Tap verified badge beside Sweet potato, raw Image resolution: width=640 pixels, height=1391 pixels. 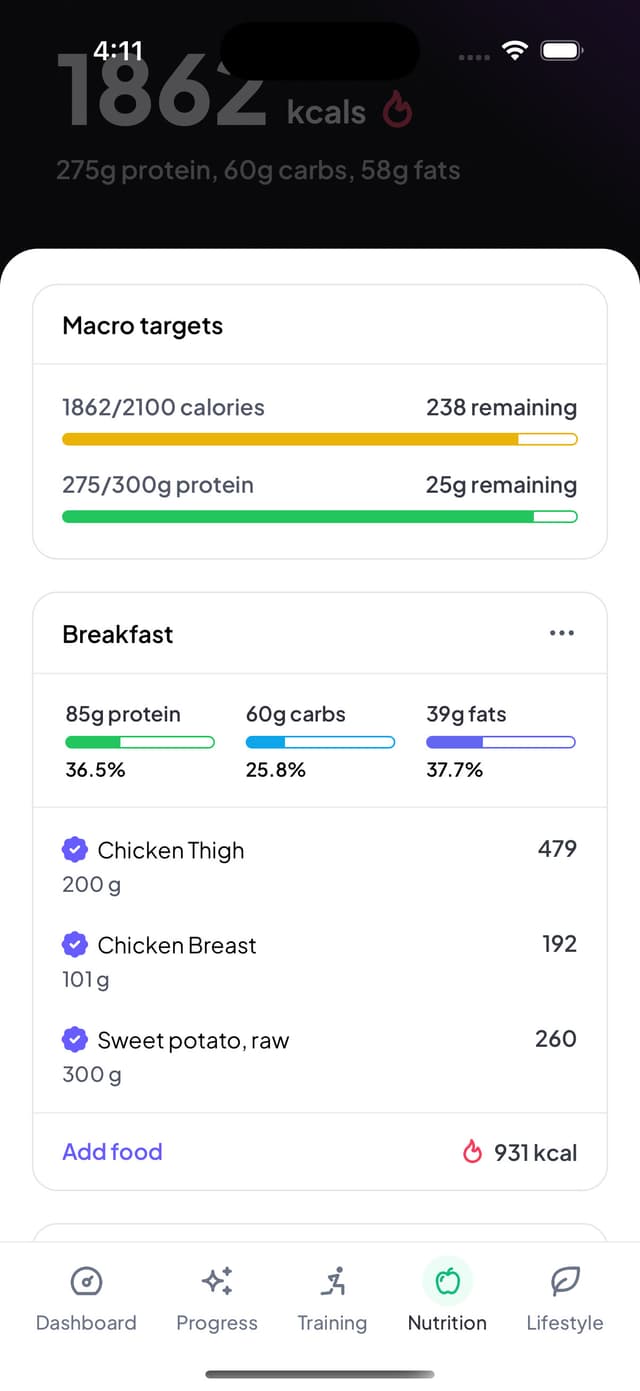pyautogui.click(x=75, y=1040)
